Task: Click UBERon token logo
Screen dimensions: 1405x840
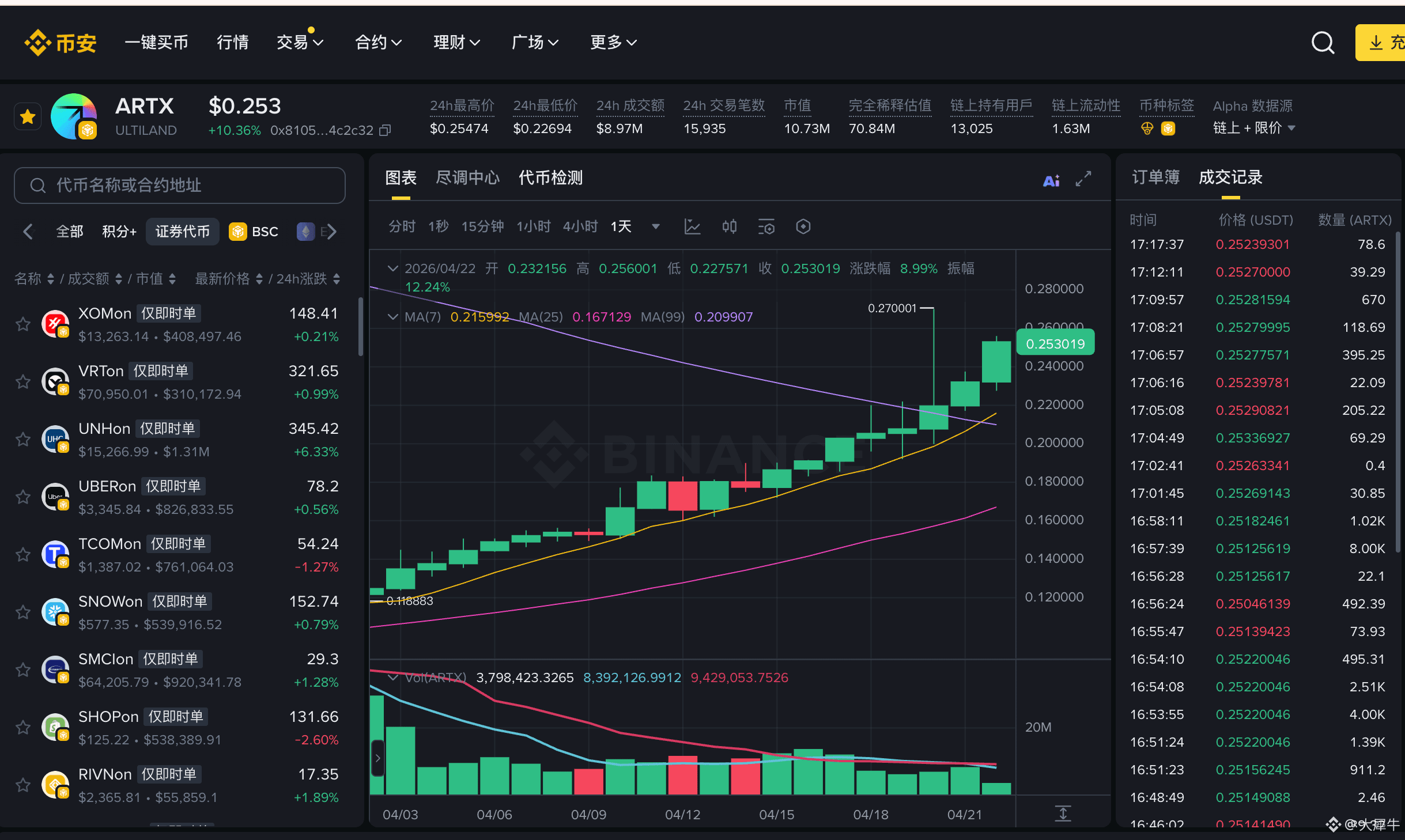Action: [55, 497]
